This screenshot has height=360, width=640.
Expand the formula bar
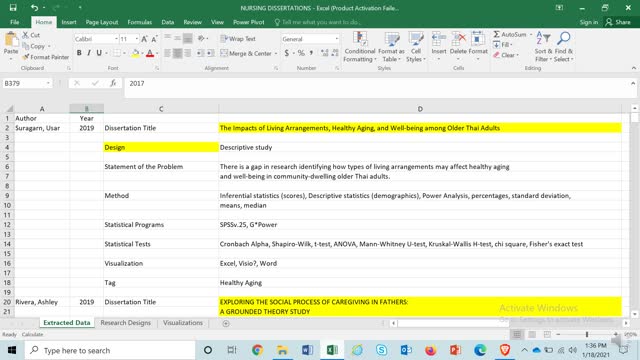click(x=633, y=83)
